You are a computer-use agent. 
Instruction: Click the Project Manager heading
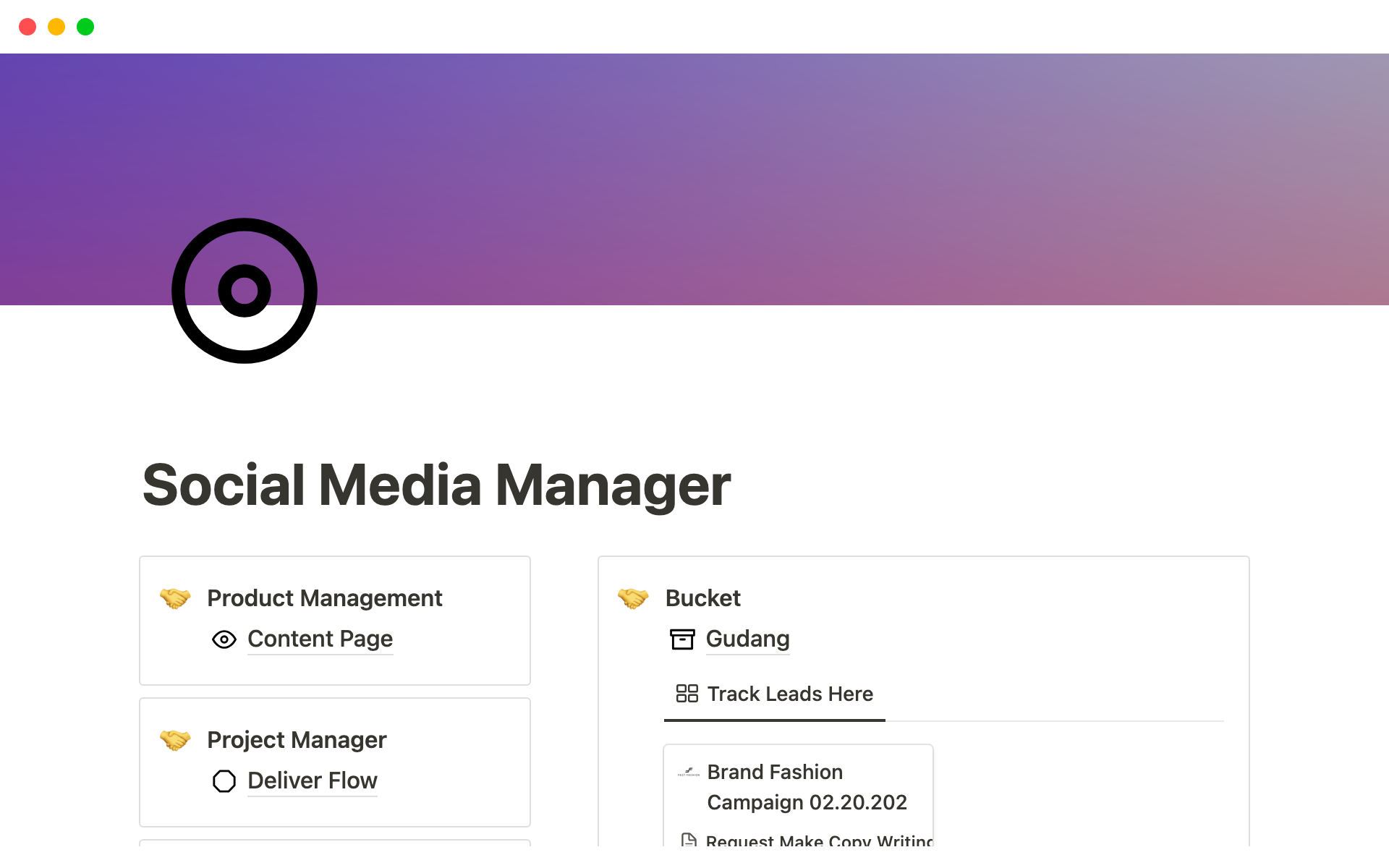pyautogui.click(x=297, y=740)
